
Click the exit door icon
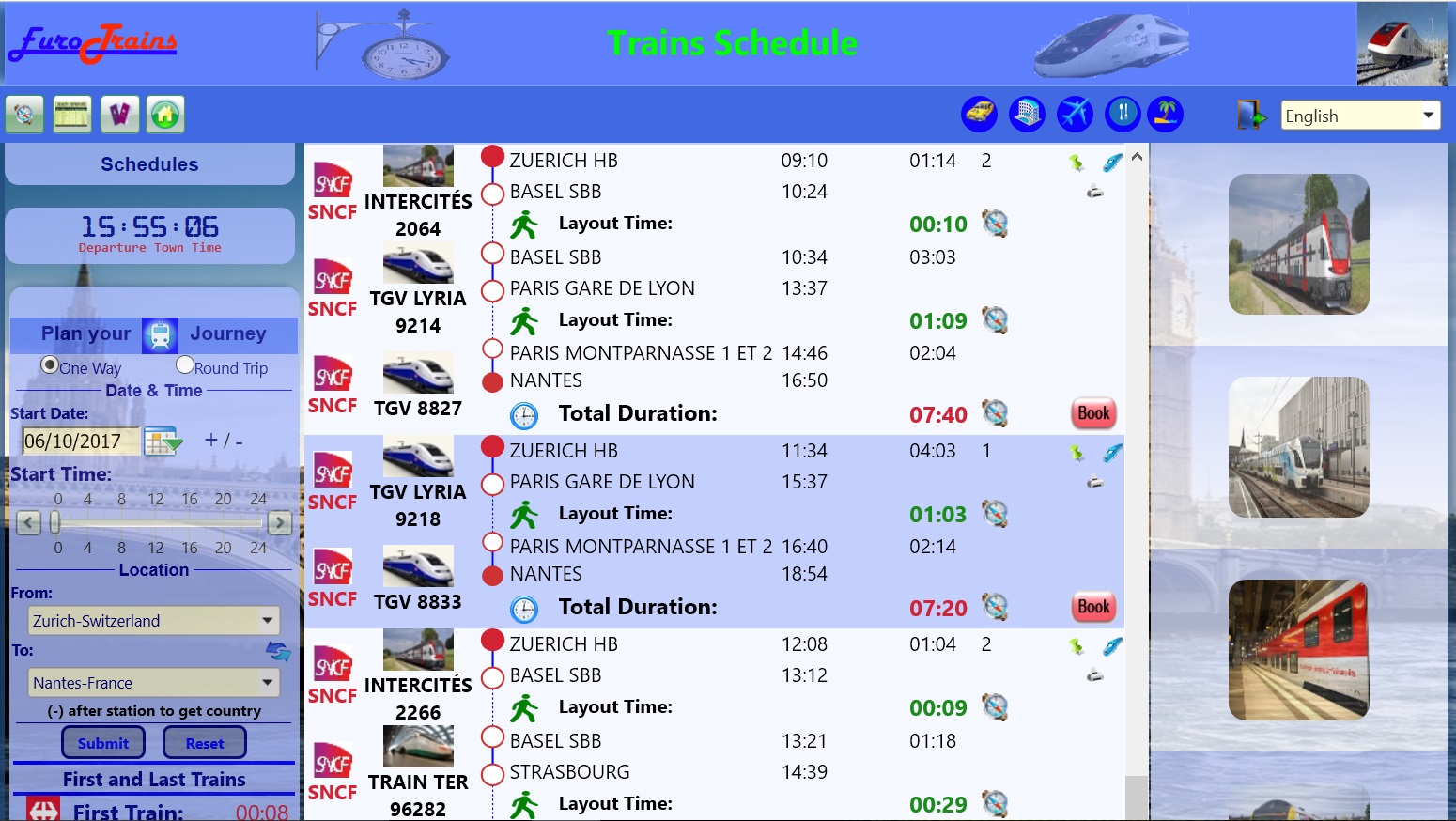[1250, 115]
